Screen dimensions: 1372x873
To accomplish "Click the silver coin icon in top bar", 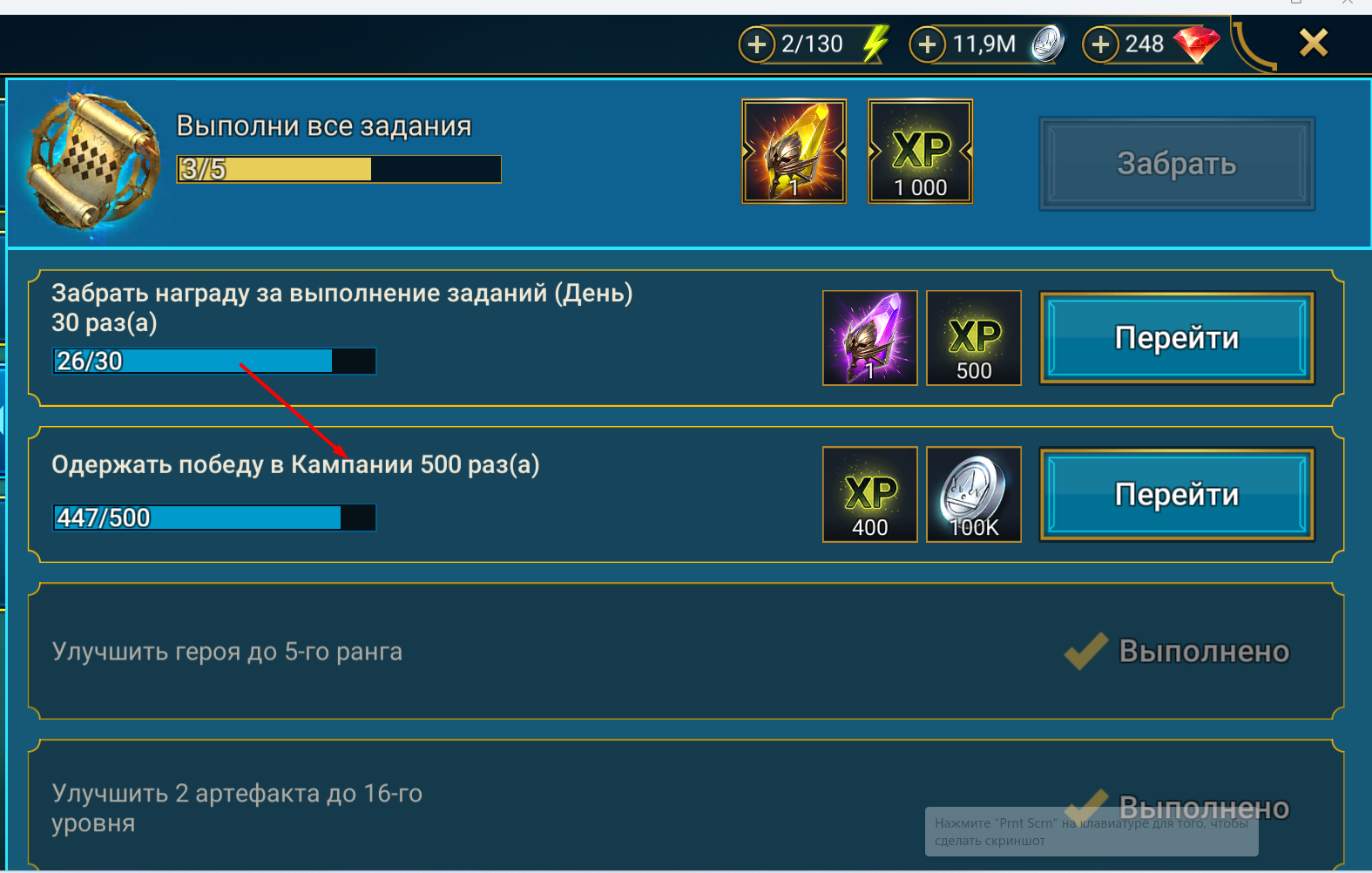I will click(x=1048, y=44).
